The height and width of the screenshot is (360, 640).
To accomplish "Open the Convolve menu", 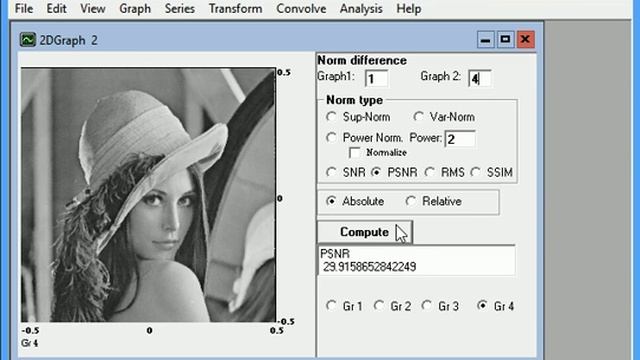I will (x=301, y=9).
